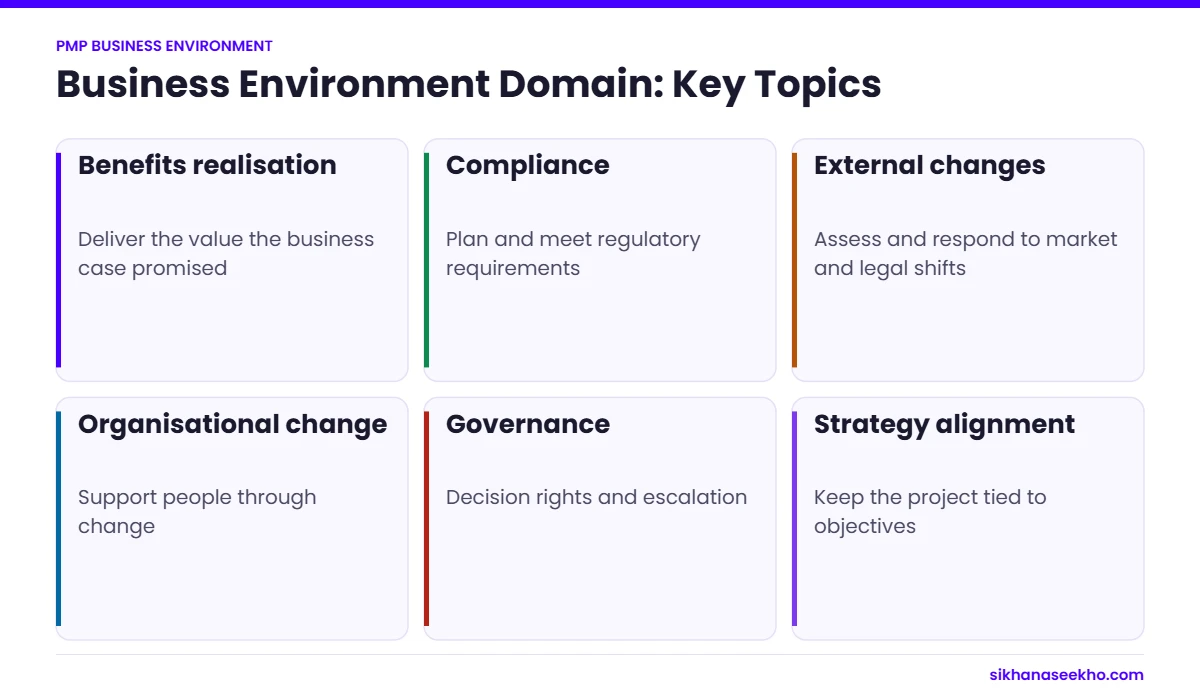Click 'Plan and meet regulatory requirements' text
The height and width of the screenshot is (700, 1200).
pos(573,254)
